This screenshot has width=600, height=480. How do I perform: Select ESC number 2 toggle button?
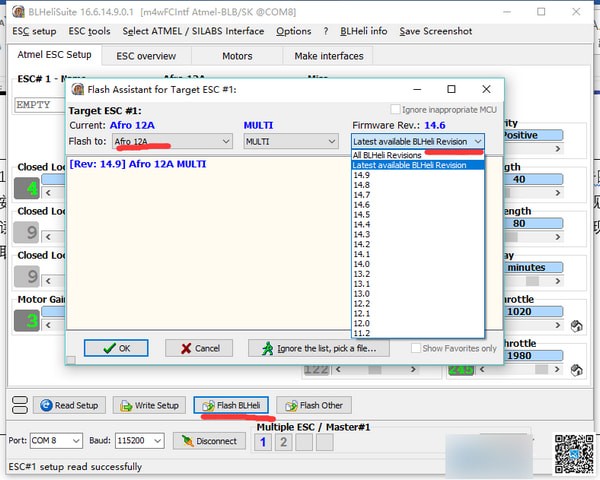[284, 442]
